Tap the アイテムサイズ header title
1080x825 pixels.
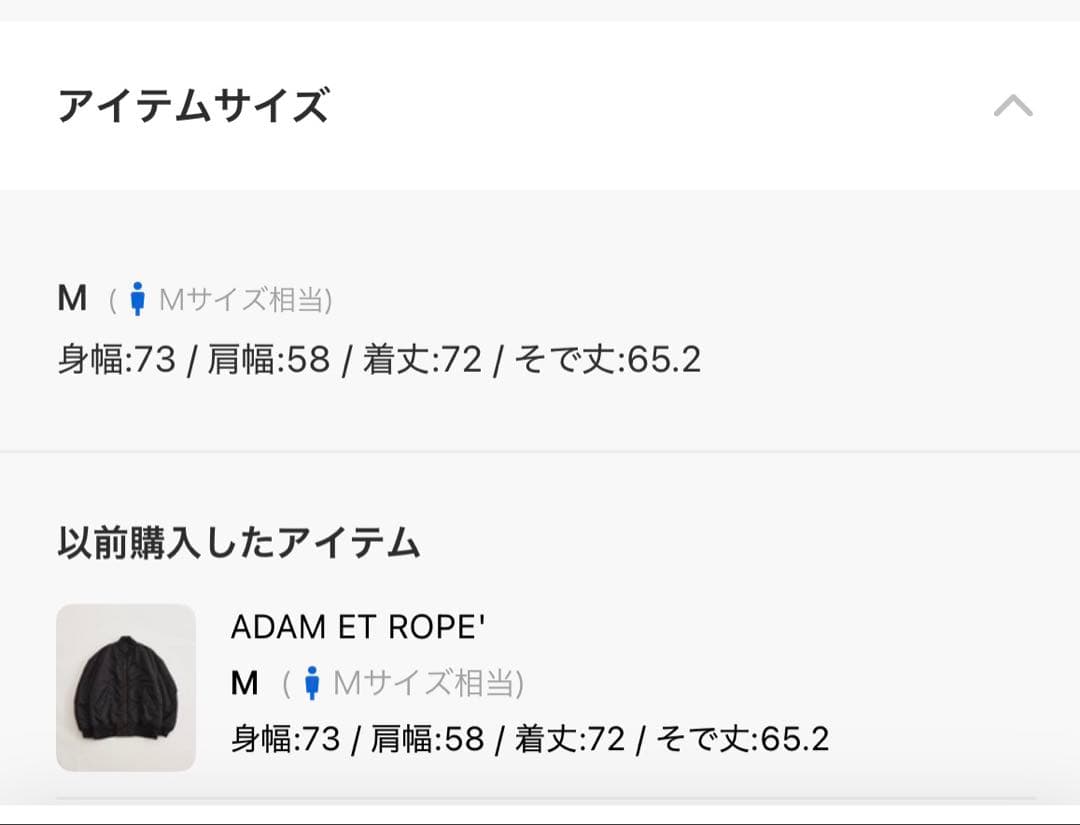click(x=193, y=106)
